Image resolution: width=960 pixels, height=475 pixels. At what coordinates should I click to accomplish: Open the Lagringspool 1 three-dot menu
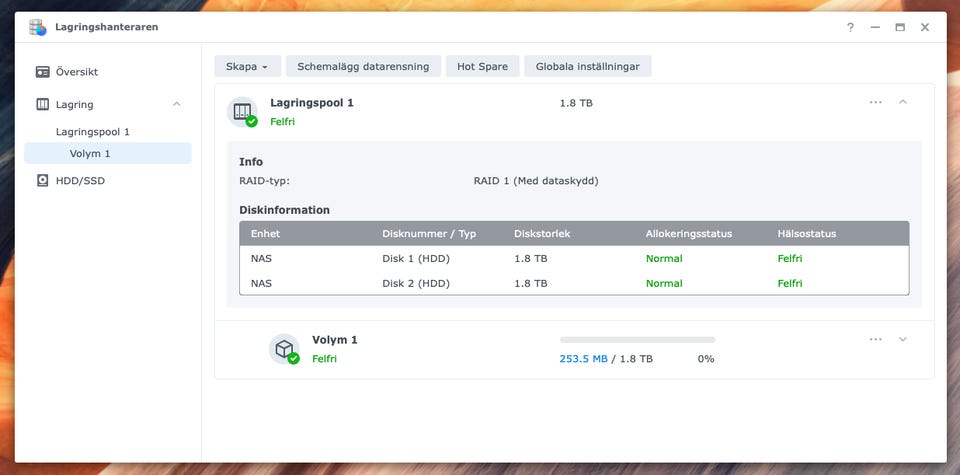point(876,102)
